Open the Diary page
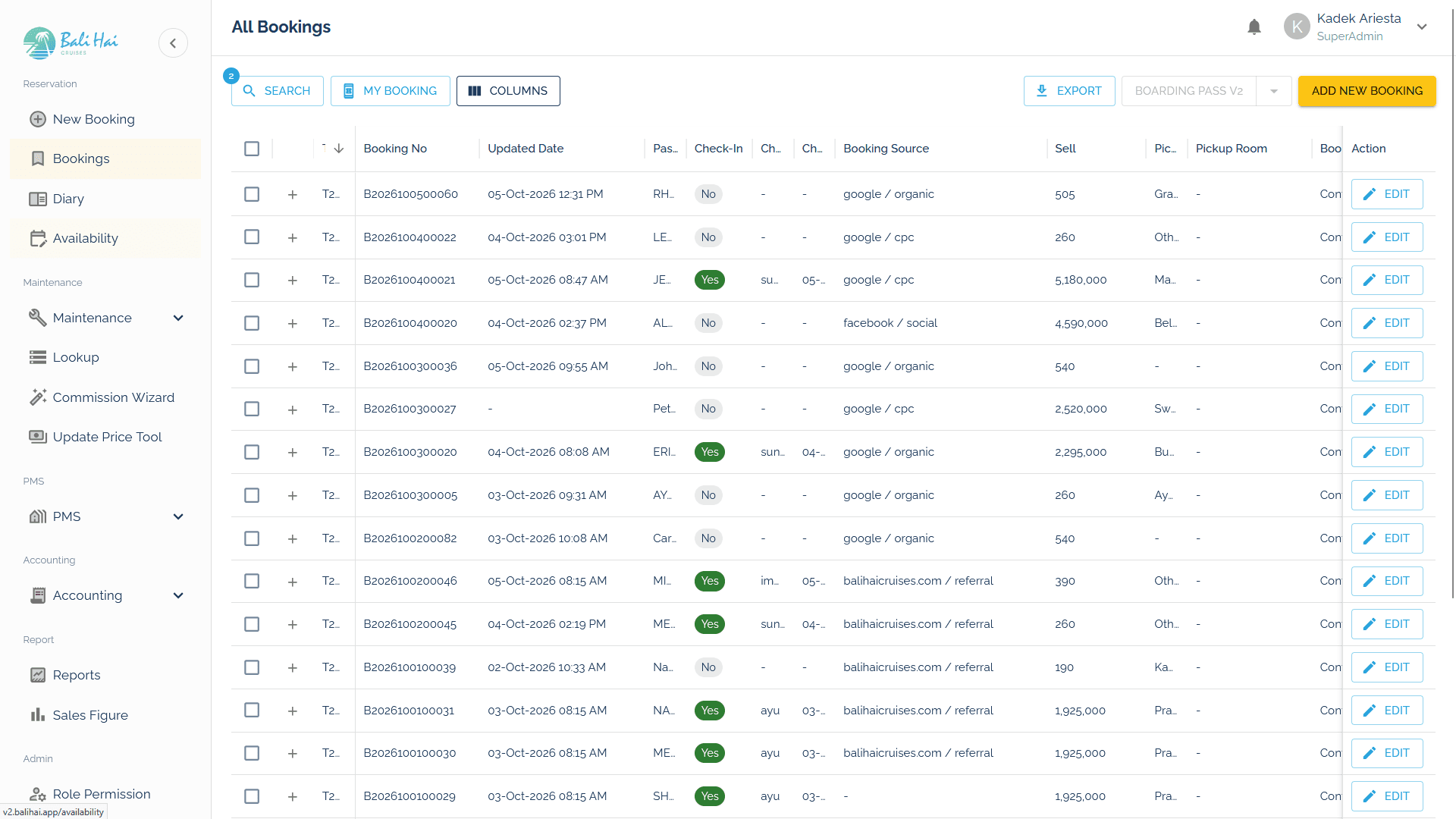The image size is (1456, 819). click(105, 199)
